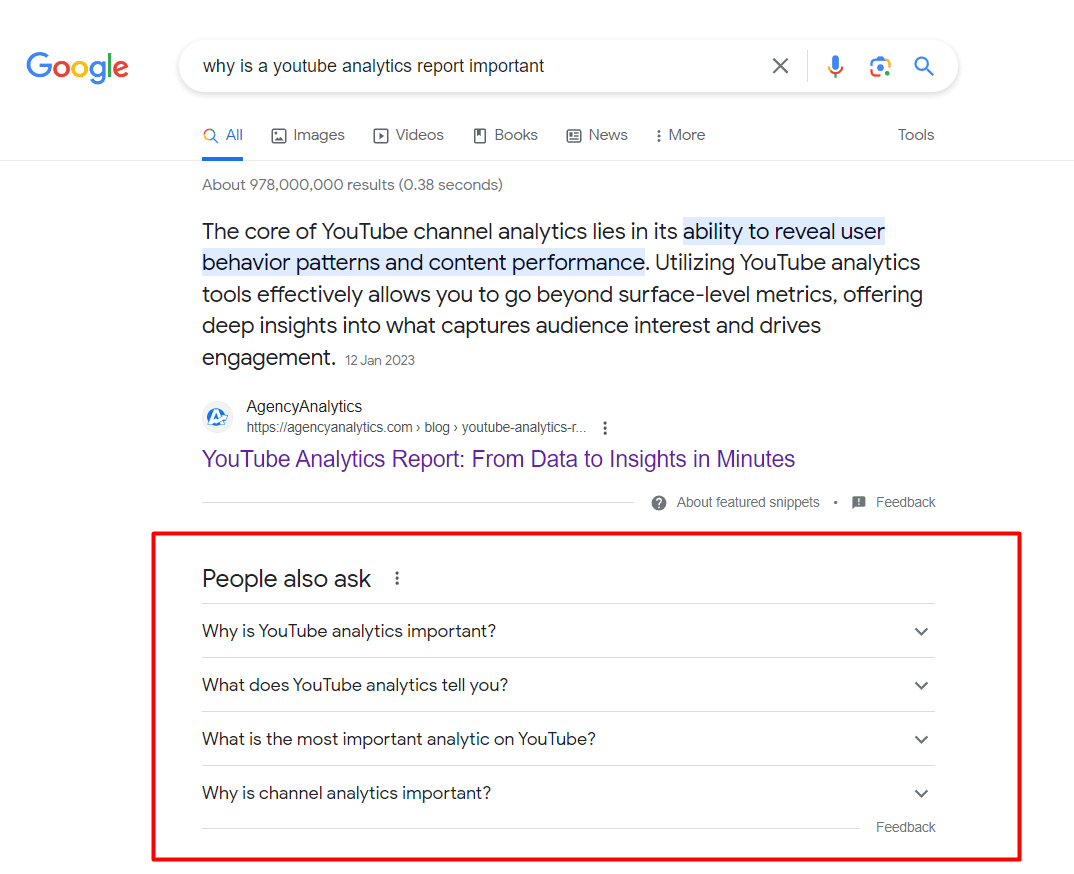Open the Videos search results

pyautogui.click(x=408, y=135)
